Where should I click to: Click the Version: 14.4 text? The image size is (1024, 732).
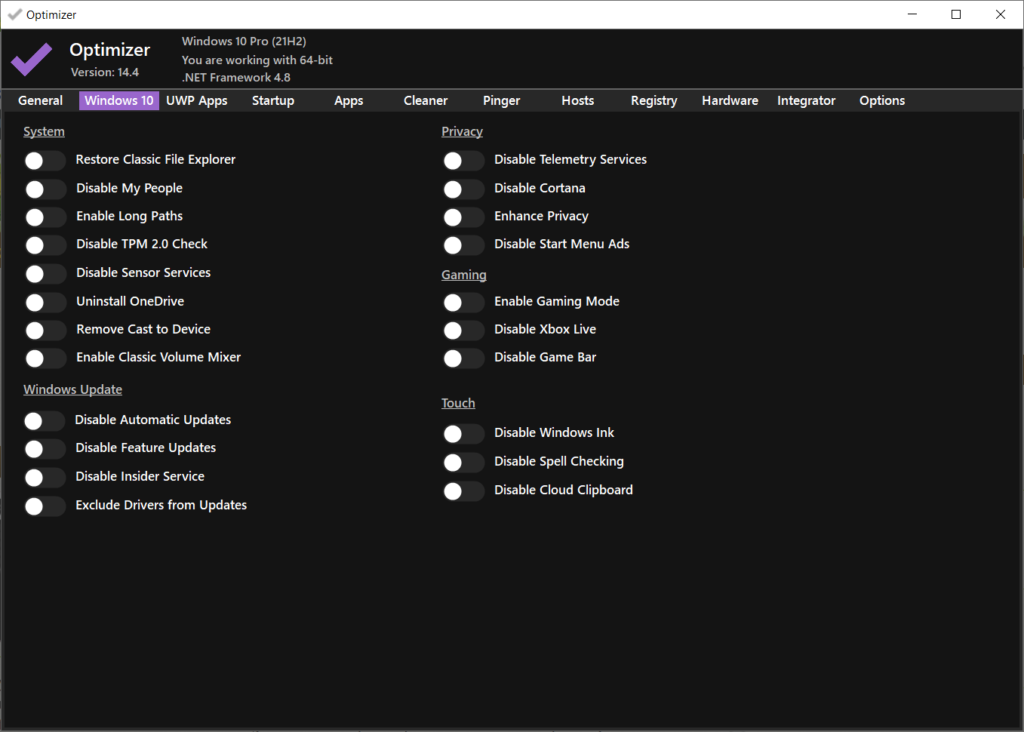[104, 72]
